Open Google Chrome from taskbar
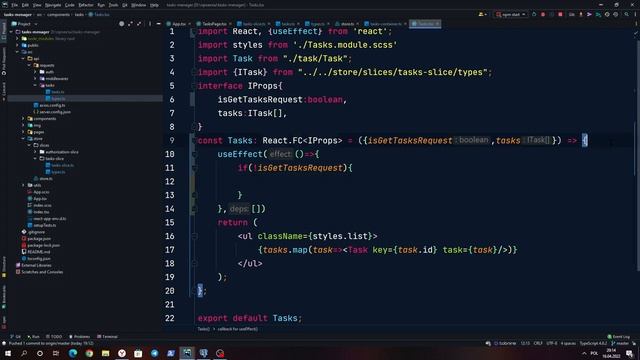The width and height of the screenshot is (640, 360). pyautogui.click(x=89, y=353)
